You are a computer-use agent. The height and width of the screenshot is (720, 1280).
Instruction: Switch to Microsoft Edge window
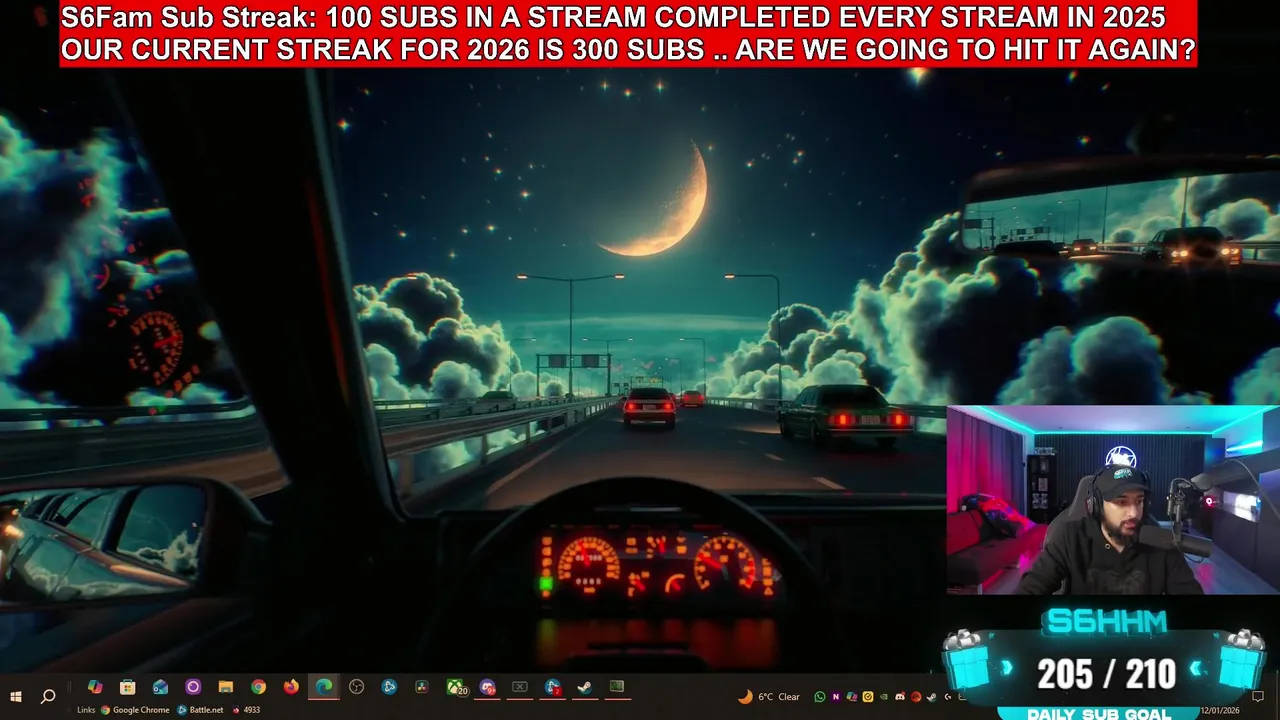324,687
